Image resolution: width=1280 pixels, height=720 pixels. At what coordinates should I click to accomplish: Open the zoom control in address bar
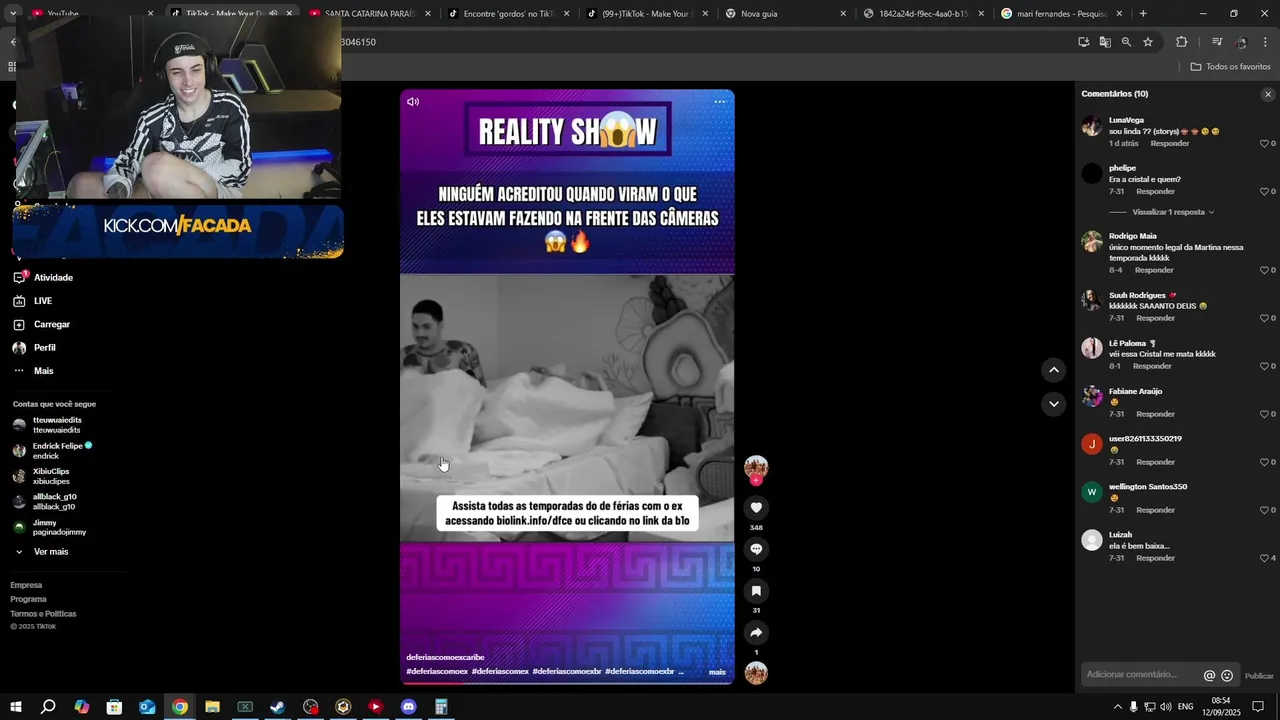[1127, 42]
